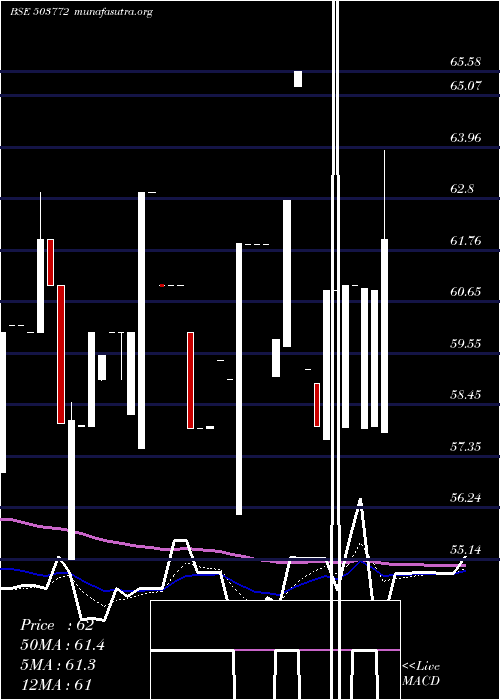Screen dimensions: 500x700
Task: Click the 50MA : 61.4 readout
Action: [x=62, y=645]
